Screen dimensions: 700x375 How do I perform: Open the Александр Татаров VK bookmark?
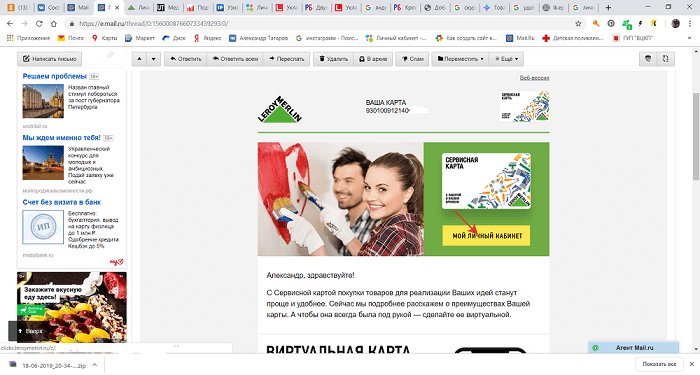click(258, 38)
